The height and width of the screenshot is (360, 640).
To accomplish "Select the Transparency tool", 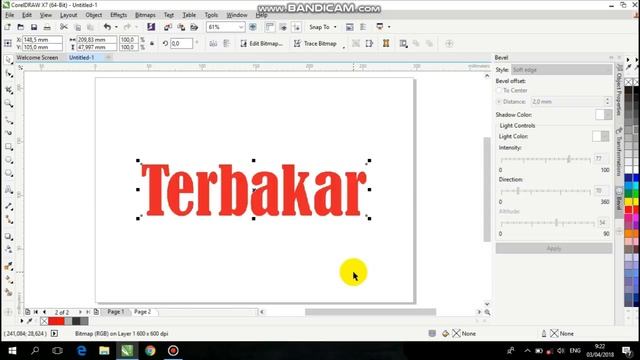I will coord(9,249).
